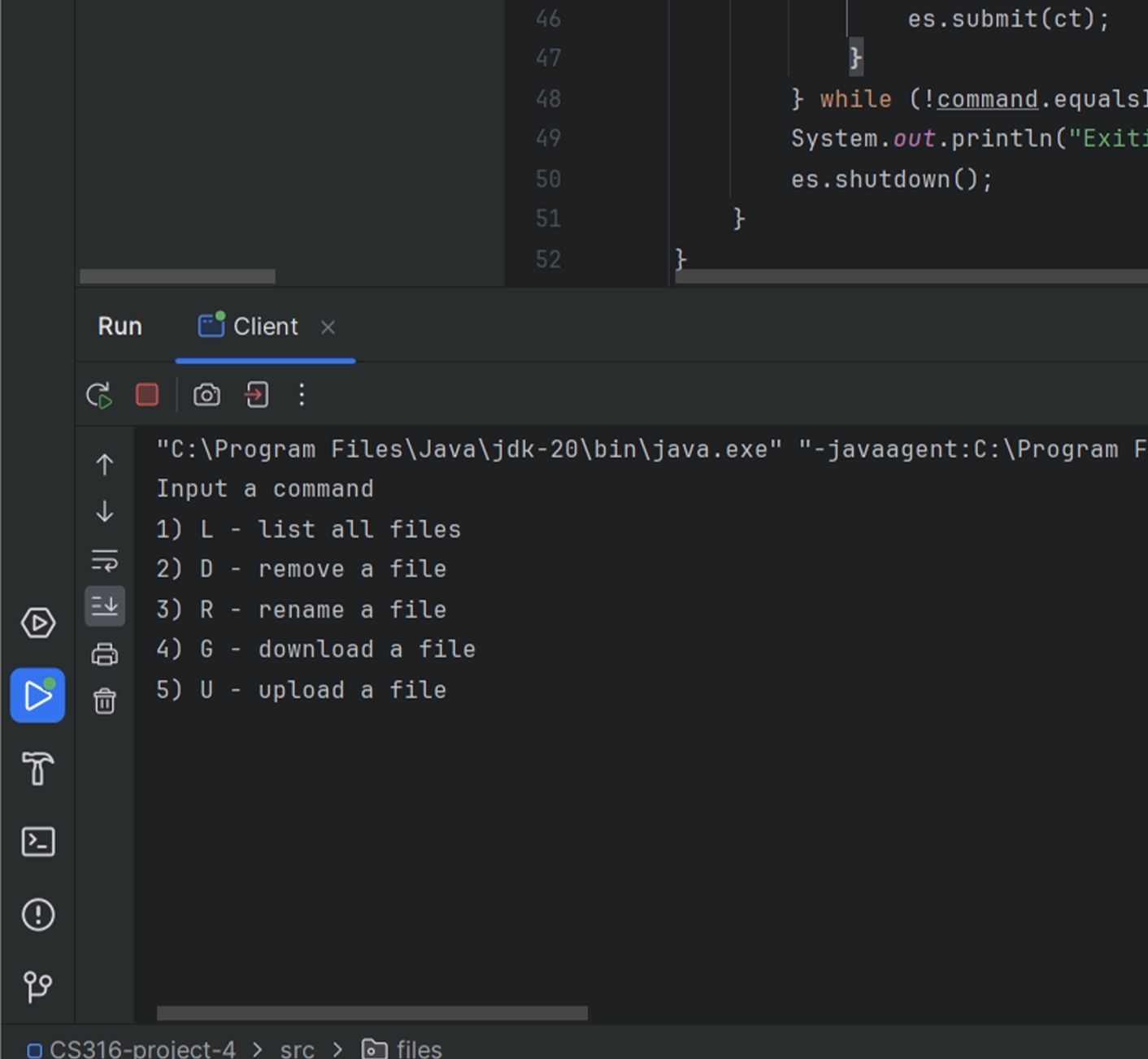Click the up arrow in console gutter
The image size is (1148, 1059).
[x=105, y=465]
